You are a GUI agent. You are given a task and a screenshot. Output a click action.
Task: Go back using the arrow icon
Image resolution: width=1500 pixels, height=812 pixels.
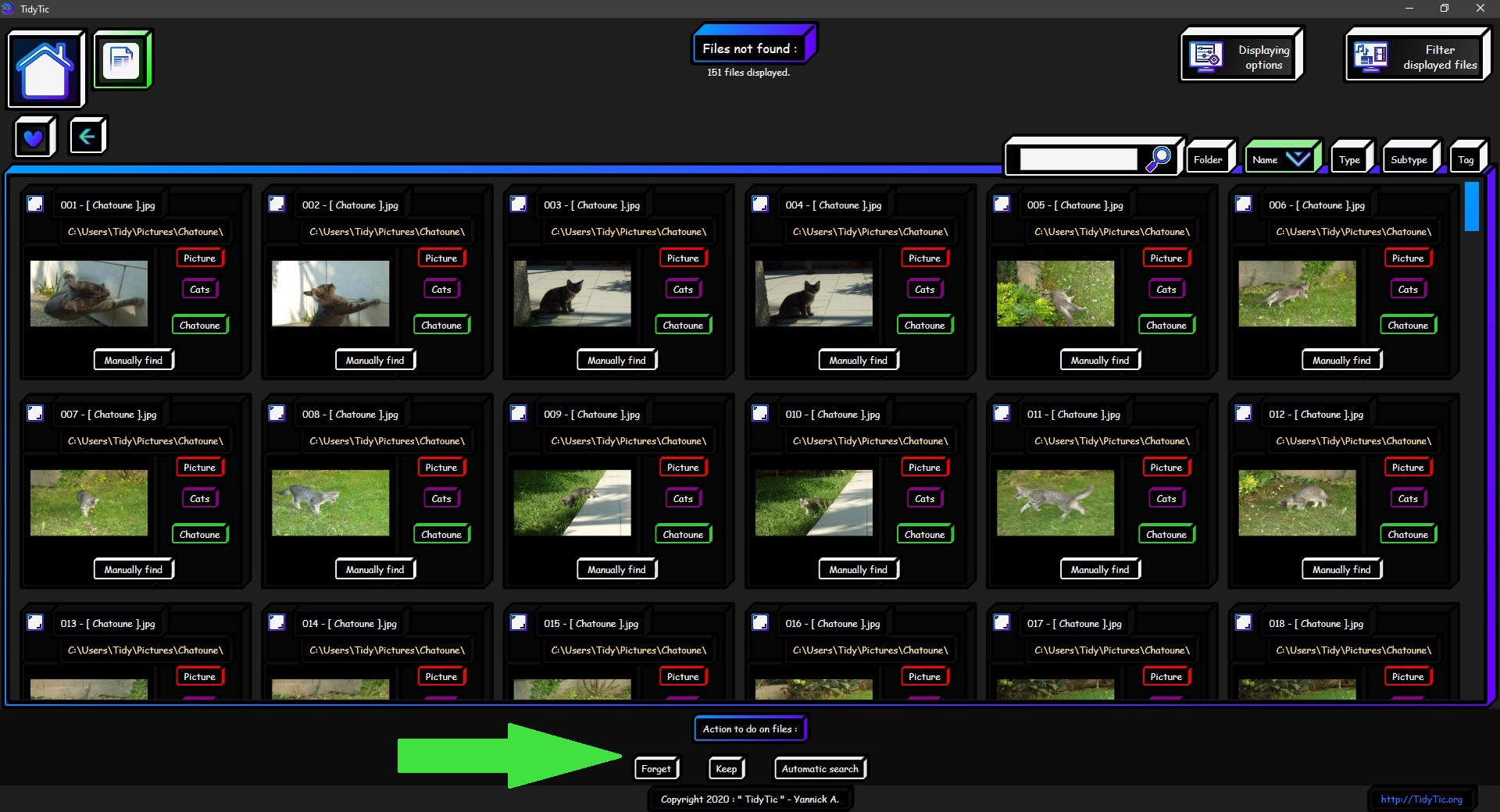87,136
